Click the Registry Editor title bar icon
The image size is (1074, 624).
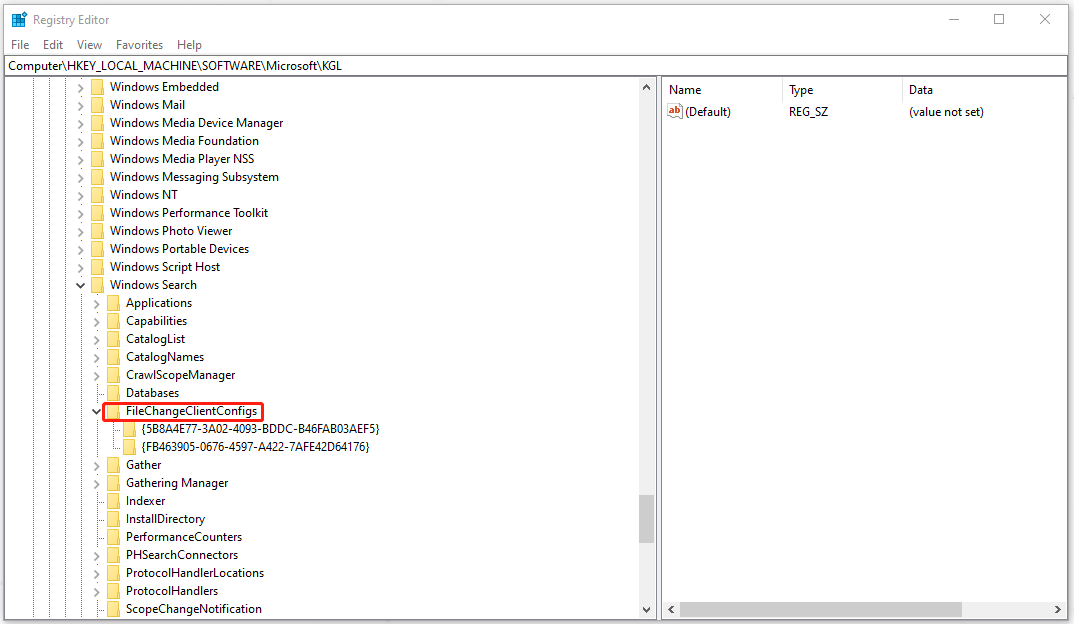pos(18,19)
